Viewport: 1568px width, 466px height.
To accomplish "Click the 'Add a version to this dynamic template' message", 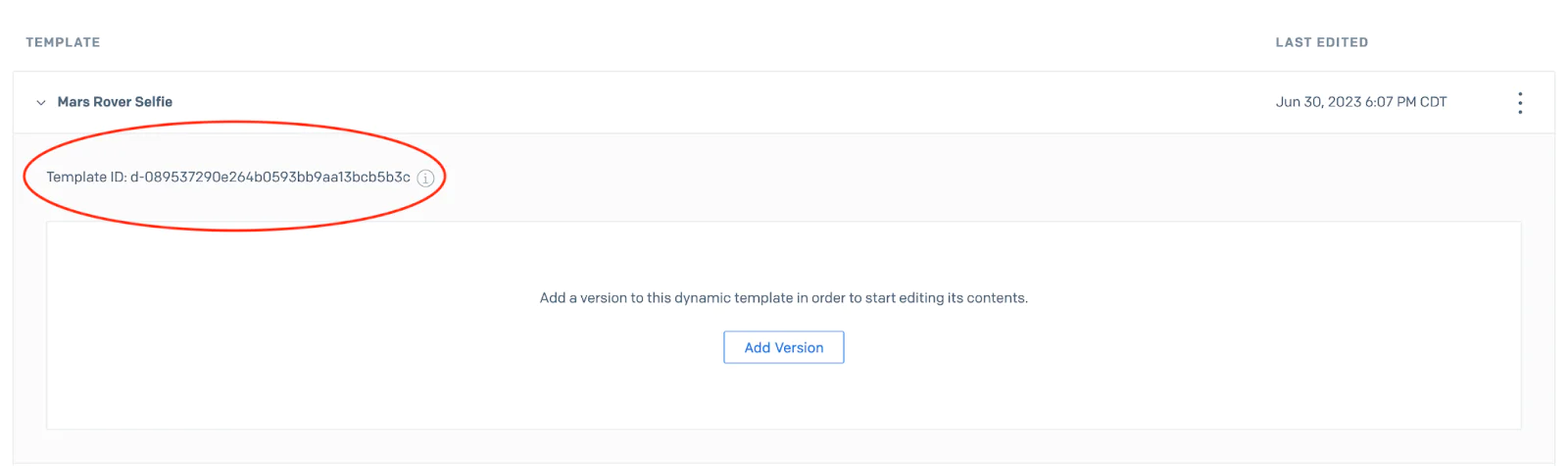I will point(784,298).
